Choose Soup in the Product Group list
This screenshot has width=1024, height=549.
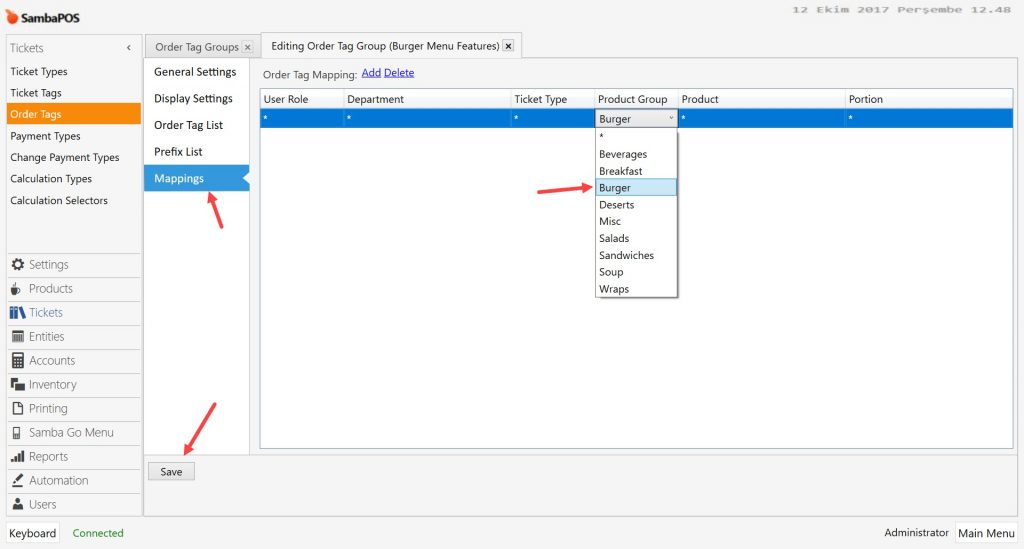[636, 272]
